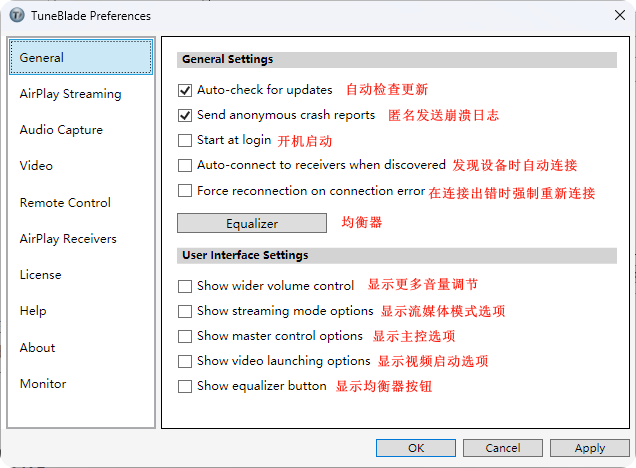
Task: Select the Remote Control section
Action: [65, 203]
